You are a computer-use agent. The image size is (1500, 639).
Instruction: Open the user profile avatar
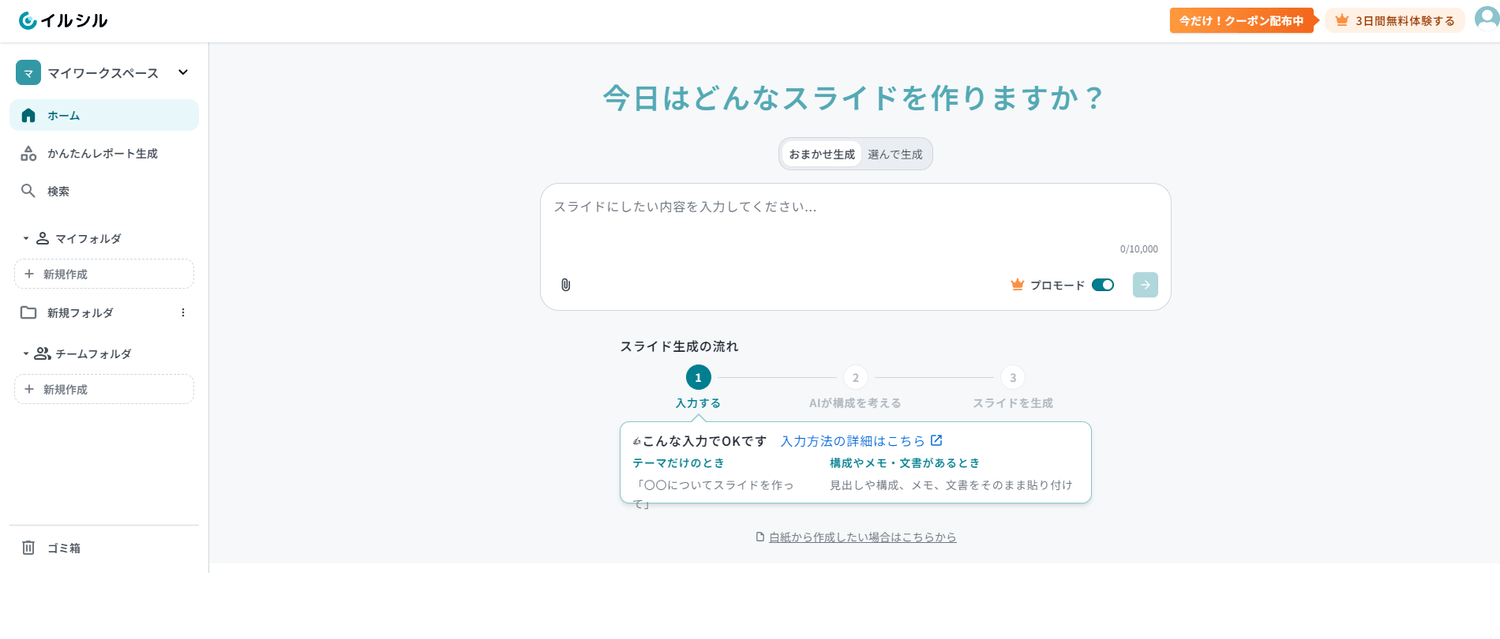(x=1487, y=19)
